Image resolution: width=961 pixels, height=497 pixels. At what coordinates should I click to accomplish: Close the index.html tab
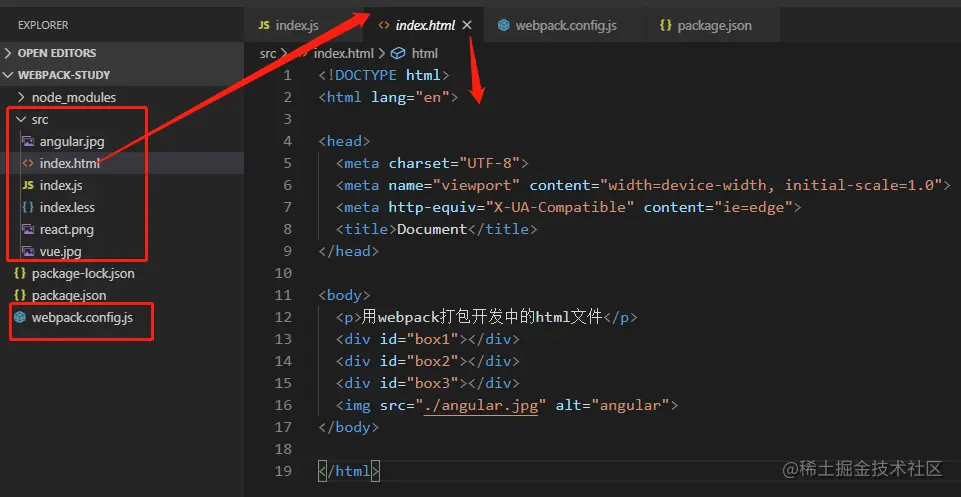[x=467, y=25]
